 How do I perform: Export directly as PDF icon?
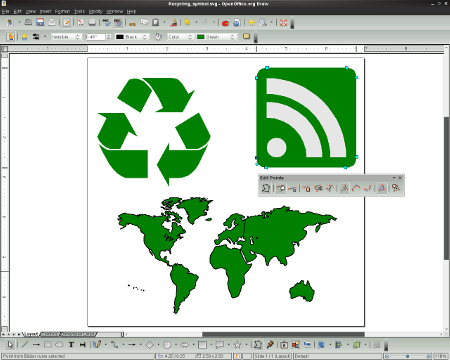click(x=80, y=22)
